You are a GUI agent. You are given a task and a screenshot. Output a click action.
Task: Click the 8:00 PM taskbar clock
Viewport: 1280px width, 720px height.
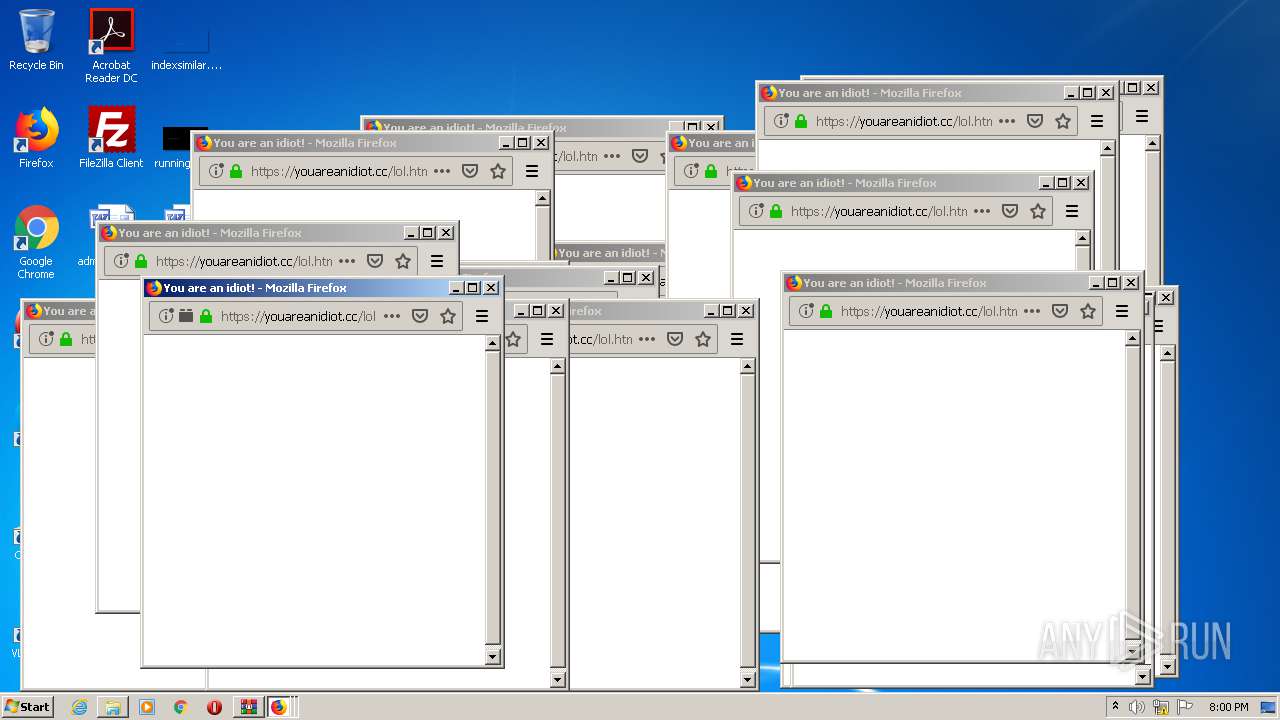[1228, 707]
